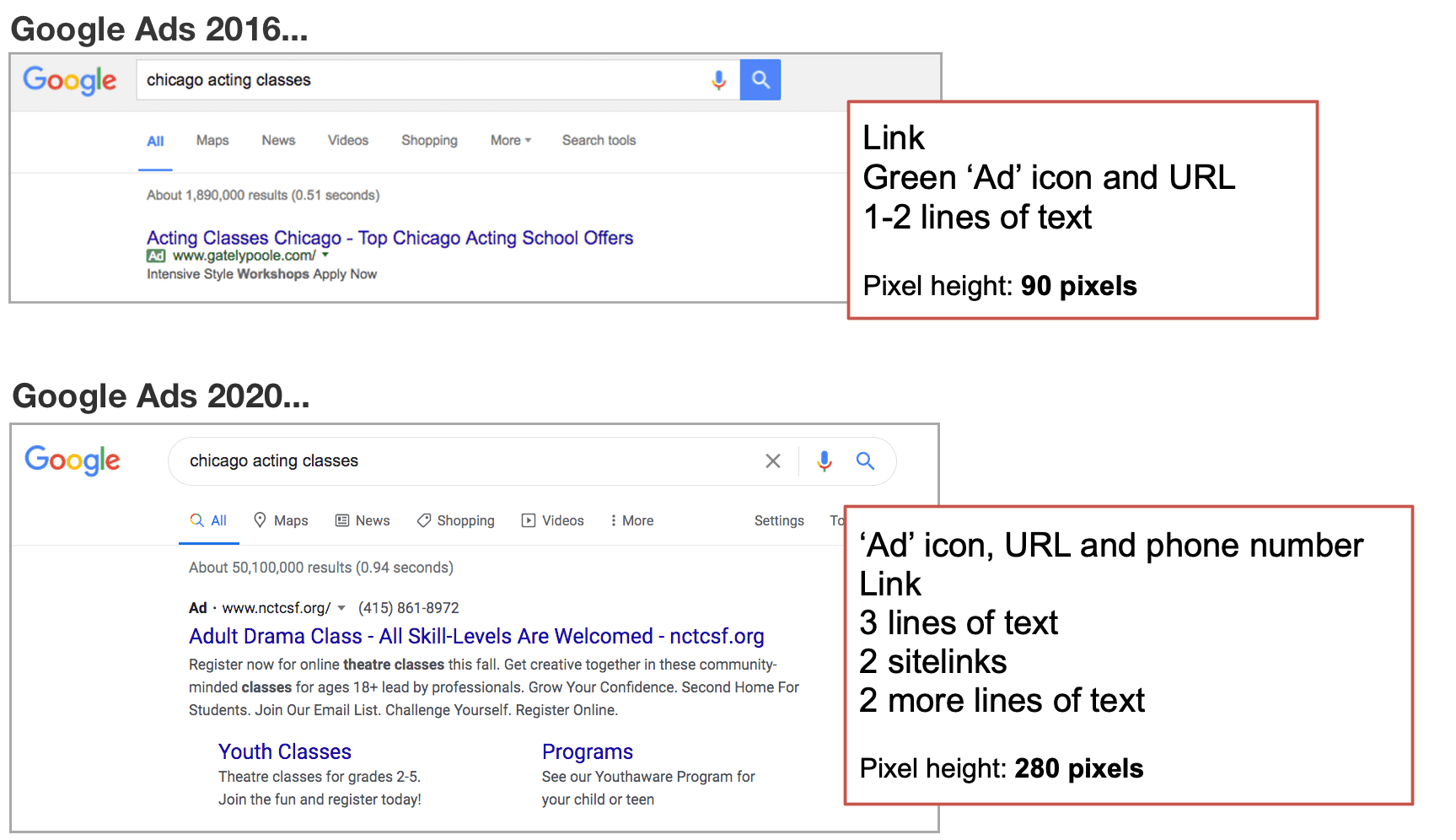
Task: Click the blue search button in 2016 search bar
Action: [x=760, y=80]
